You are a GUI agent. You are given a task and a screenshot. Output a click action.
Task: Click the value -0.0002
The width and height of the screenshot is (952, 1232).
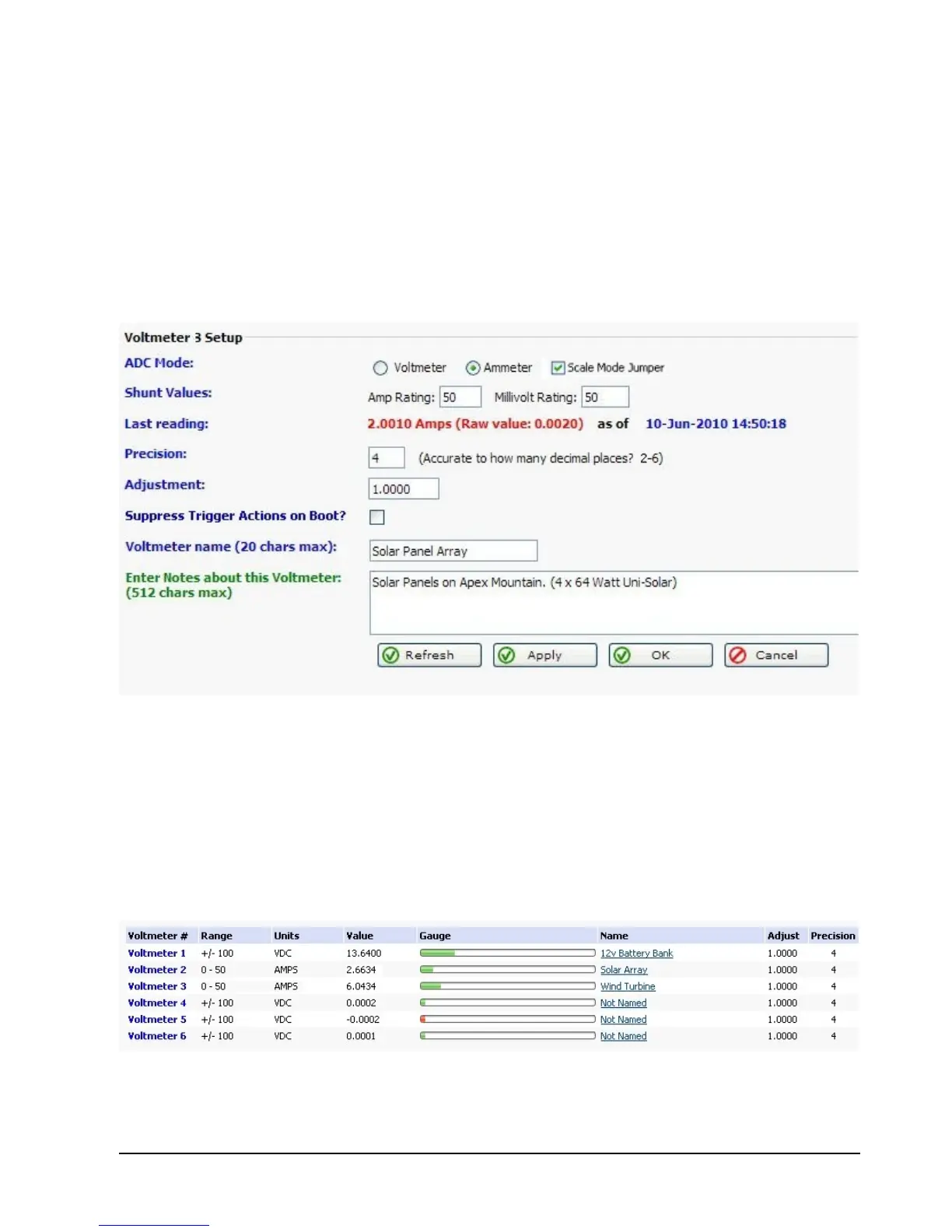363,1020
